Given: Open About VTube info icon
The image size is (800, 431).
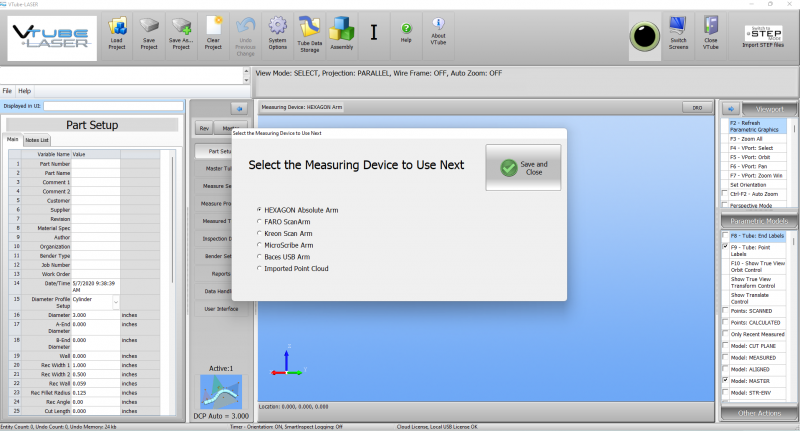Looking at the screenshot, I should pos(438,24).
